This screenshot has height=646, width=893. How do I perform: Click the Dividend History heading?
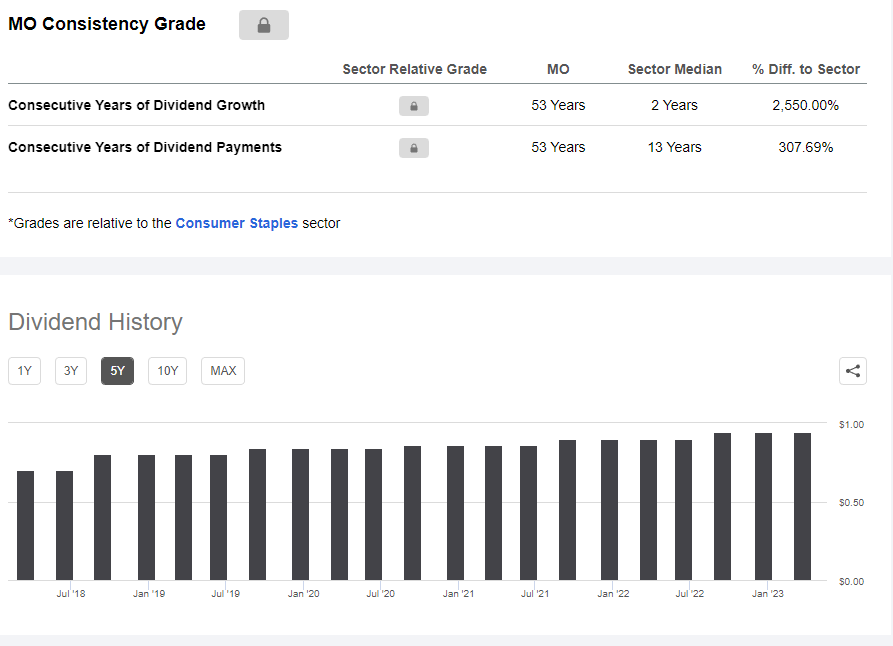(96, 322)
